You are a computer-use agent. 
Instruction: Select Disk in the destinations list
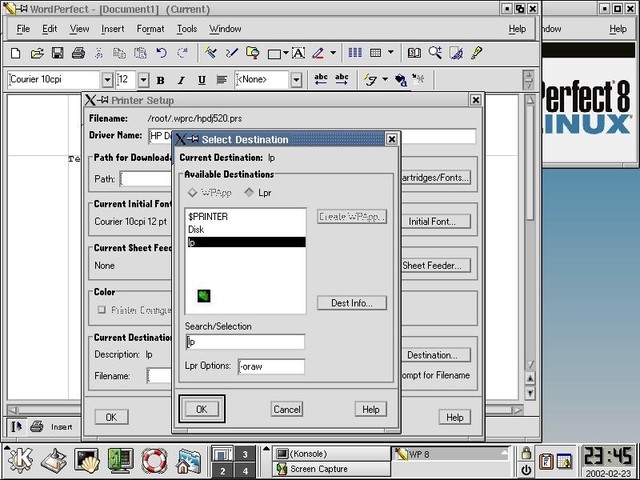[x=246, y=229]
